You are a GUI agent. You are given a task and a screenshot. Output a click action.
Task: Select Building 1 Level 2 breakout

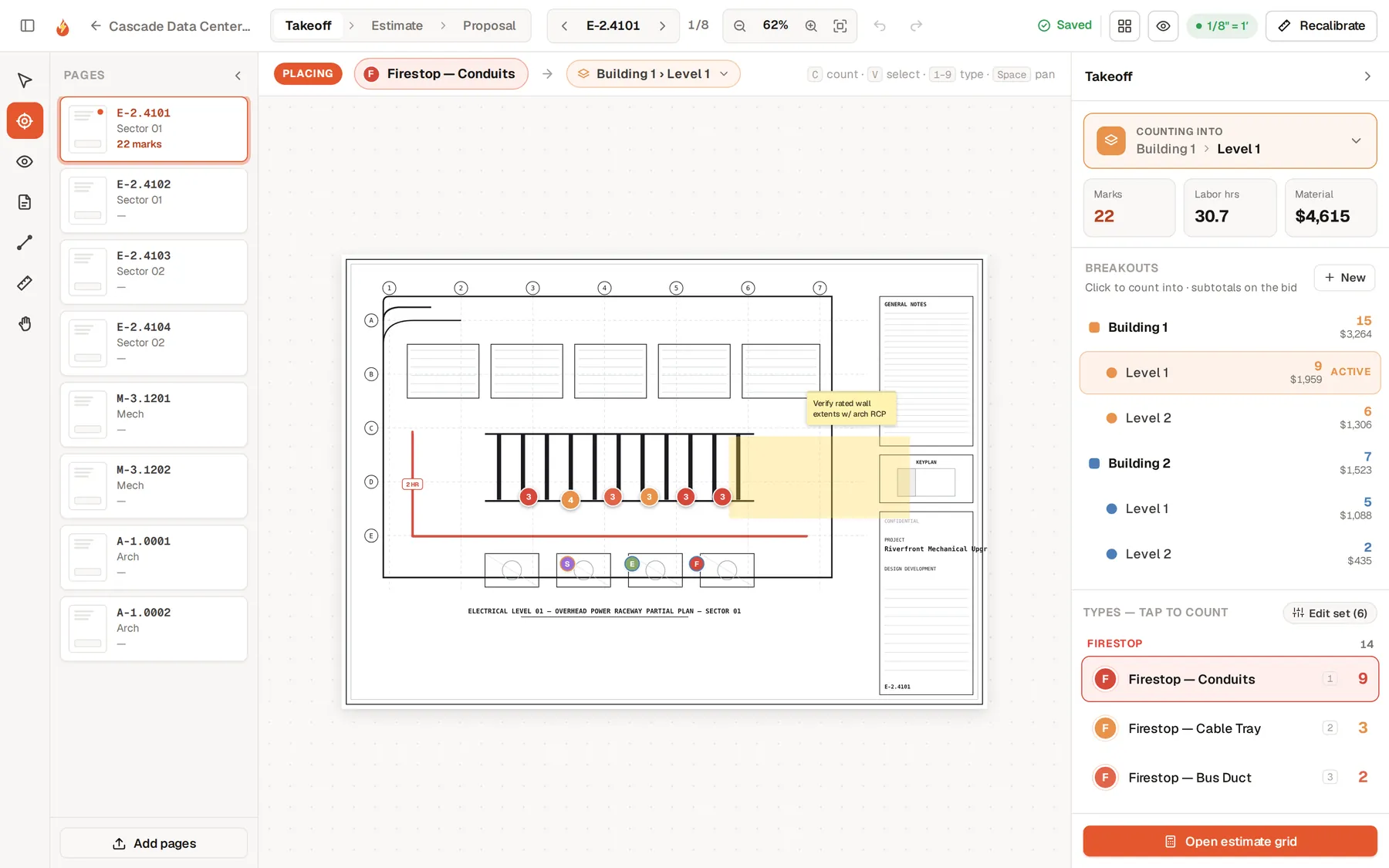[1229, 417]
